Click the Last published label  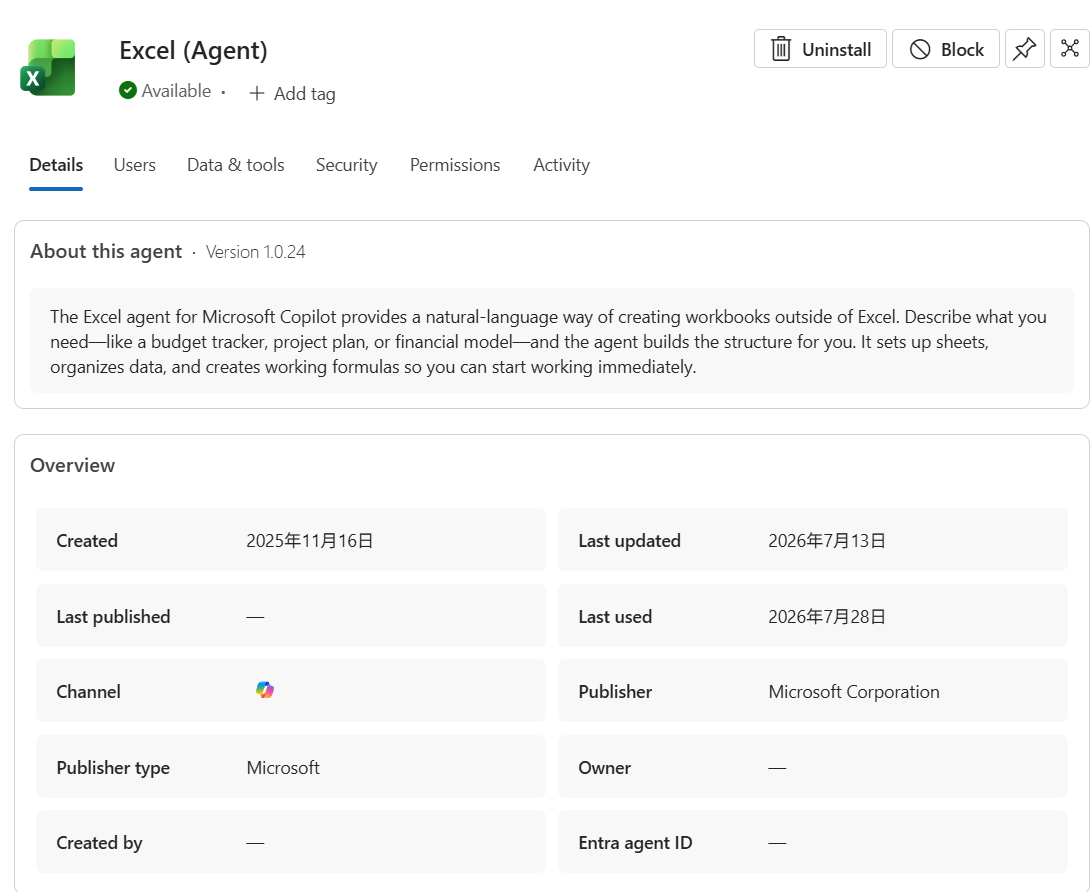pyautogui.click(x=113, y=616)
